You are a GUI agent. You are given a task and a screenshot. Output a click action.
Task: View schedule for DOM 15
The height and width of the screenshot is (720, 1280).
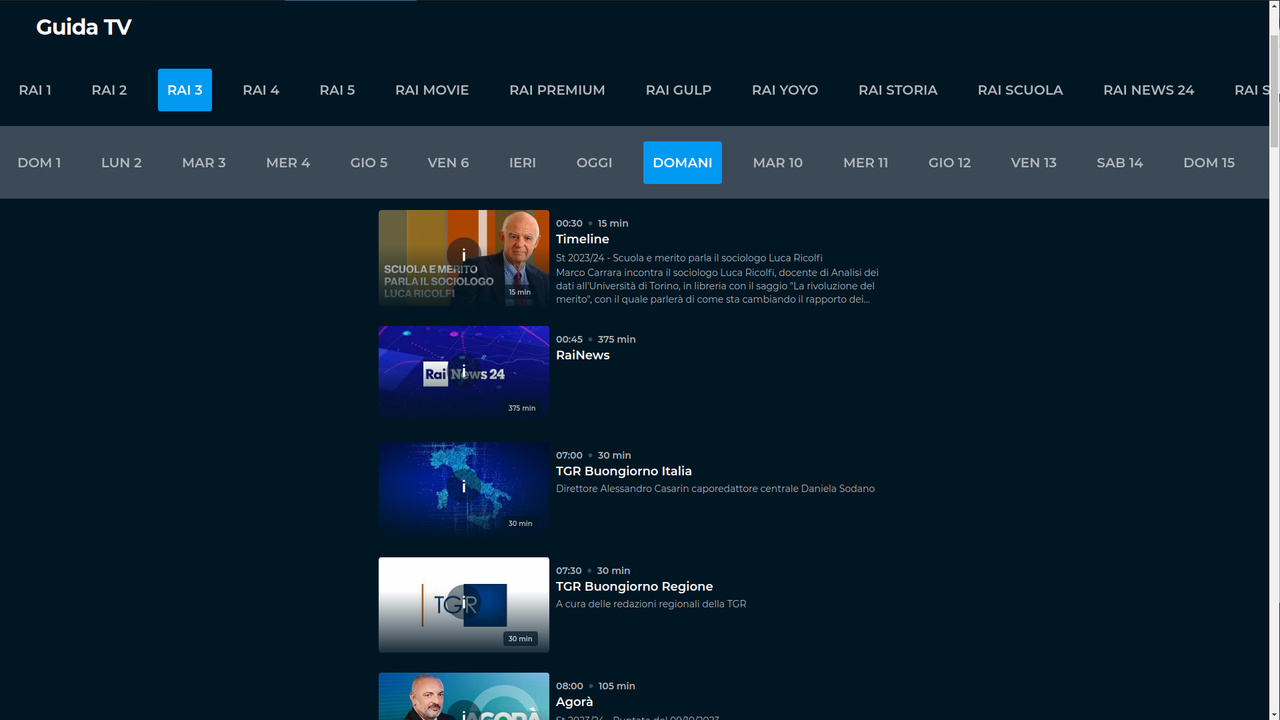coord(1209,163)
